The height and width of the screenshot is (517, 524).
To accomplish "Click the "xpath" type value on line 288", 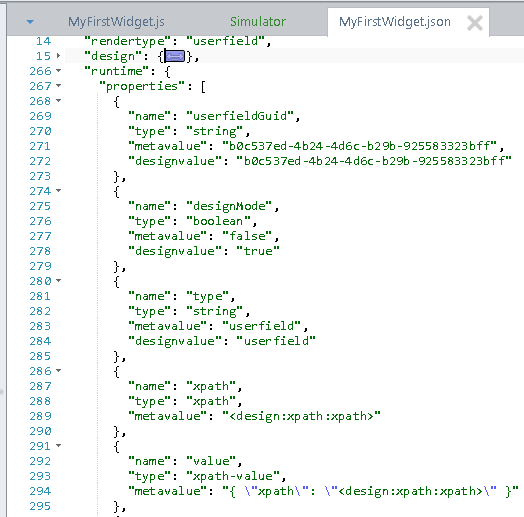I will 211,401.
